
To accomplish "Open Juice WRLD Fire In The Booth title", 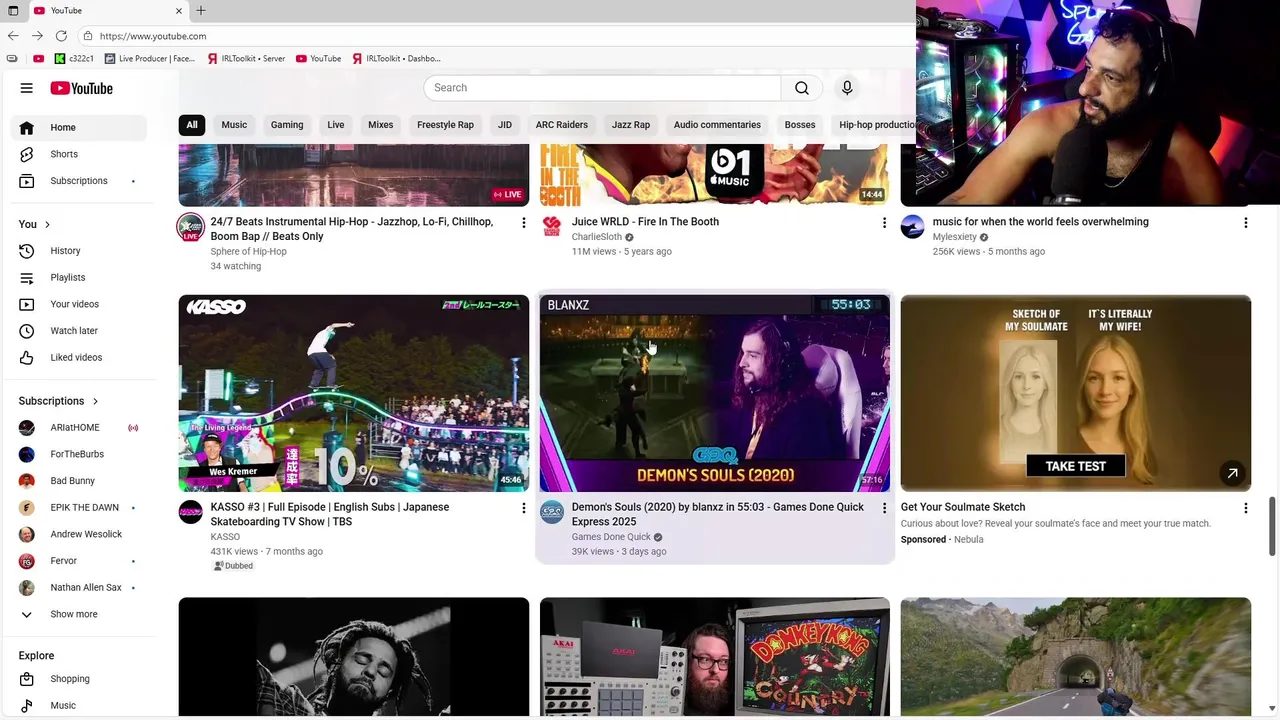I will coord(645,222).
